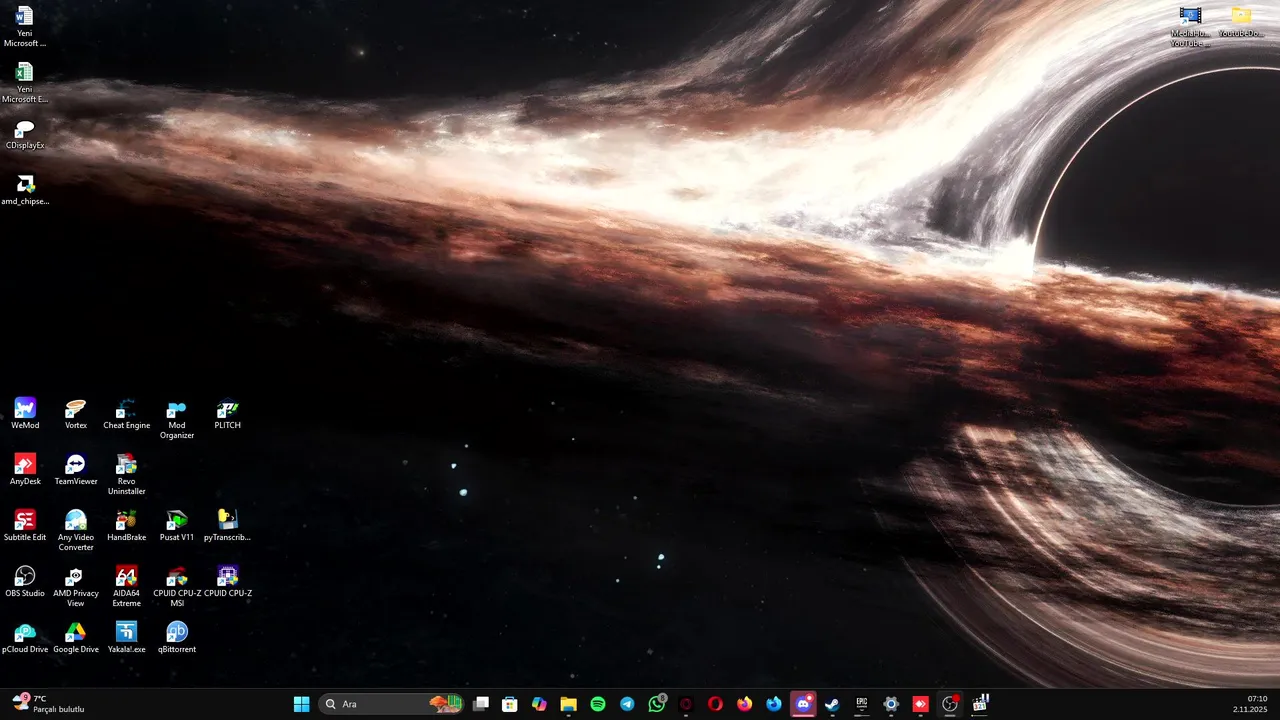Select the purple CPUID CPU-Z icon
The height and width of the screenshot is (720, 1280).
pos(228,581)
